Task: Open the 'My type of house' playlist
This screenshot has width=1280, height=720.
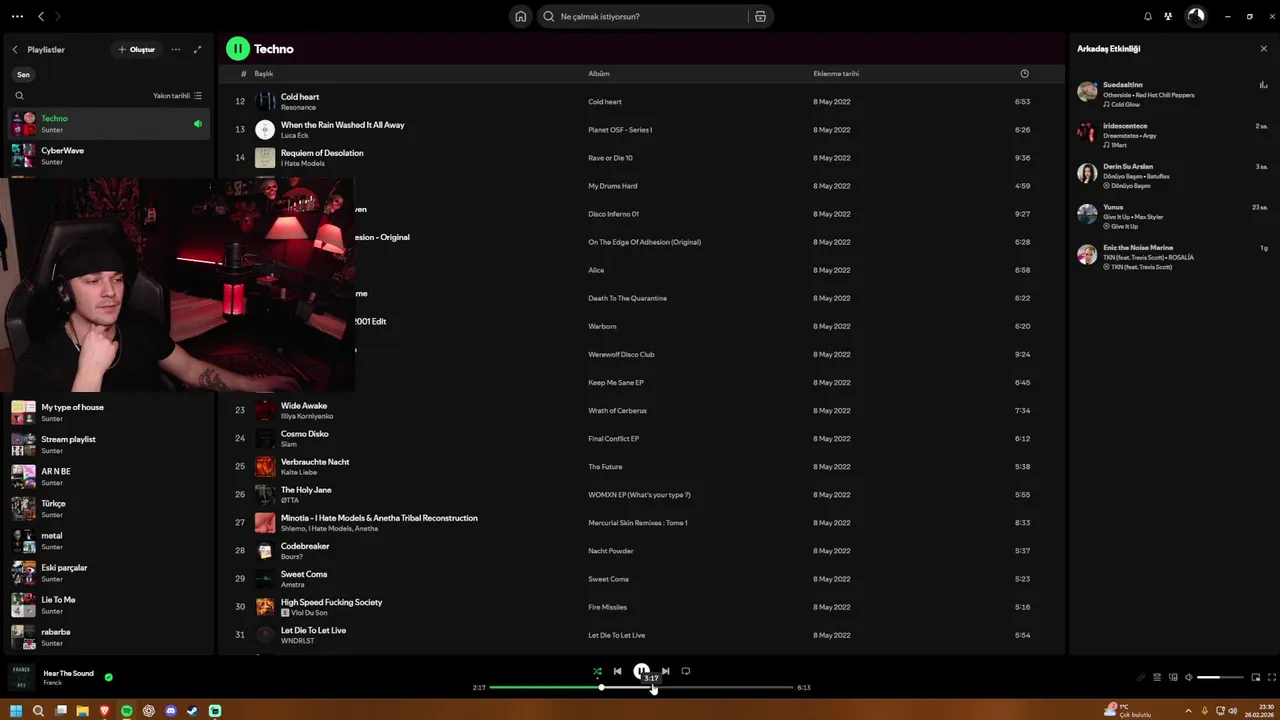Action: click(109, 412)
